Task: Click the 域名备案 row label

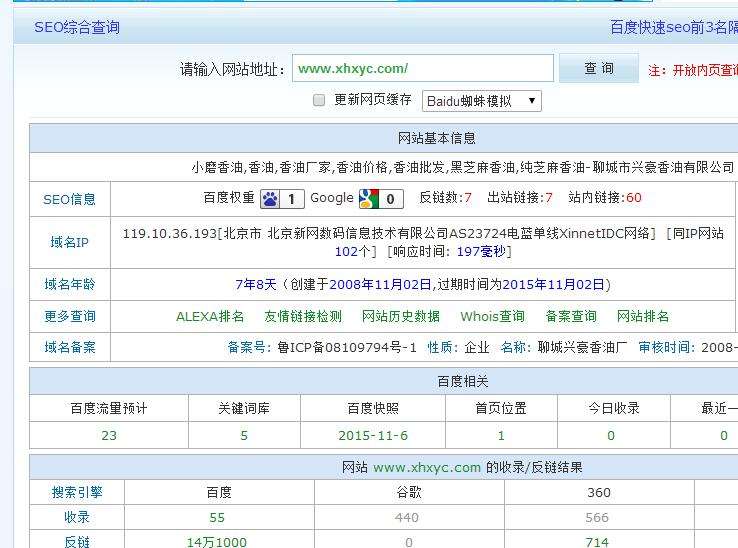Action: [70, 347]
